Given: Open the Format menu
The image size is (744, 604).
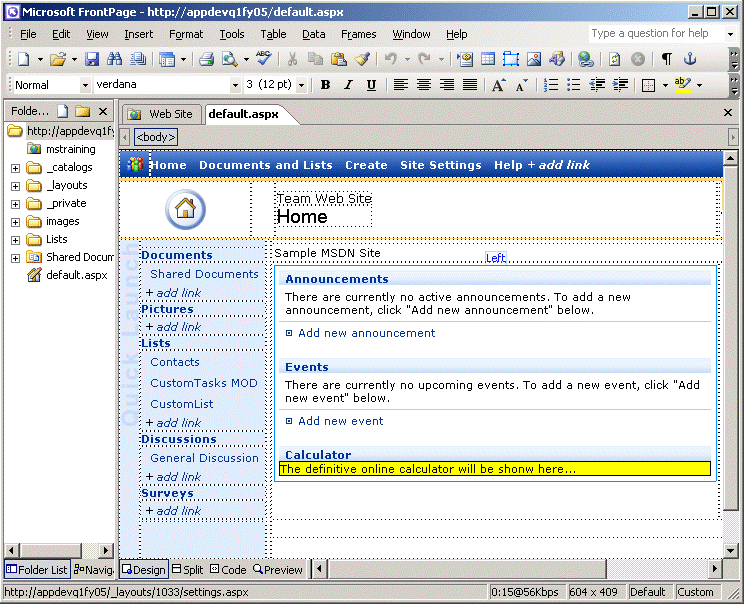Looking at the screenshot, I should point(186,34).
